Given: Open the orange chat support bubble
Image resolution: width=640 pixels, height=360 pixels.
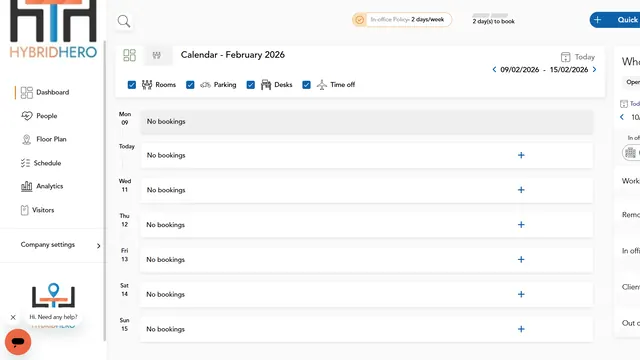Looking at the screenshot, I should coord(18,342).
